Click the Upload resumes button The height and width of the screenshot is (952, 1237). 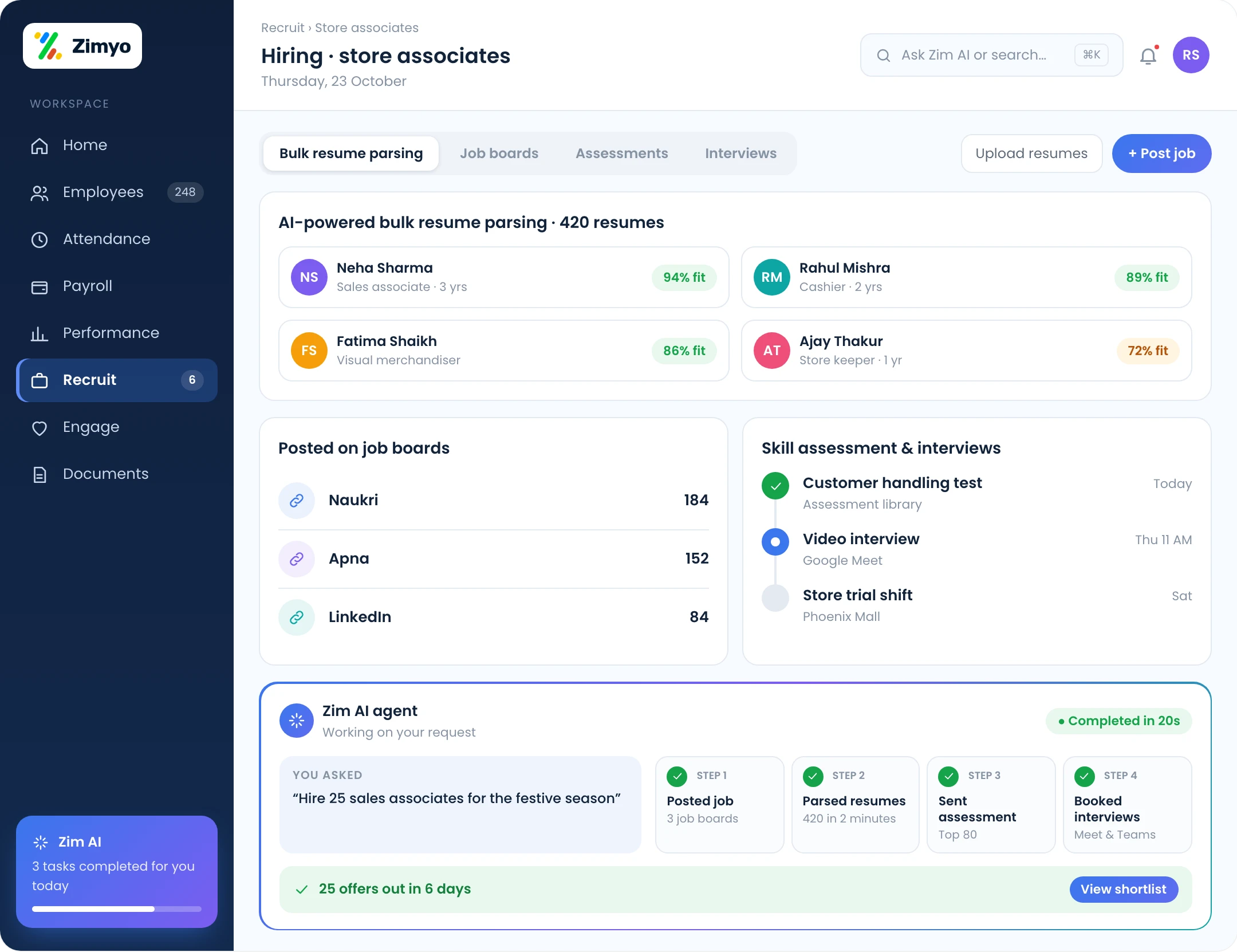[1031, 154]
